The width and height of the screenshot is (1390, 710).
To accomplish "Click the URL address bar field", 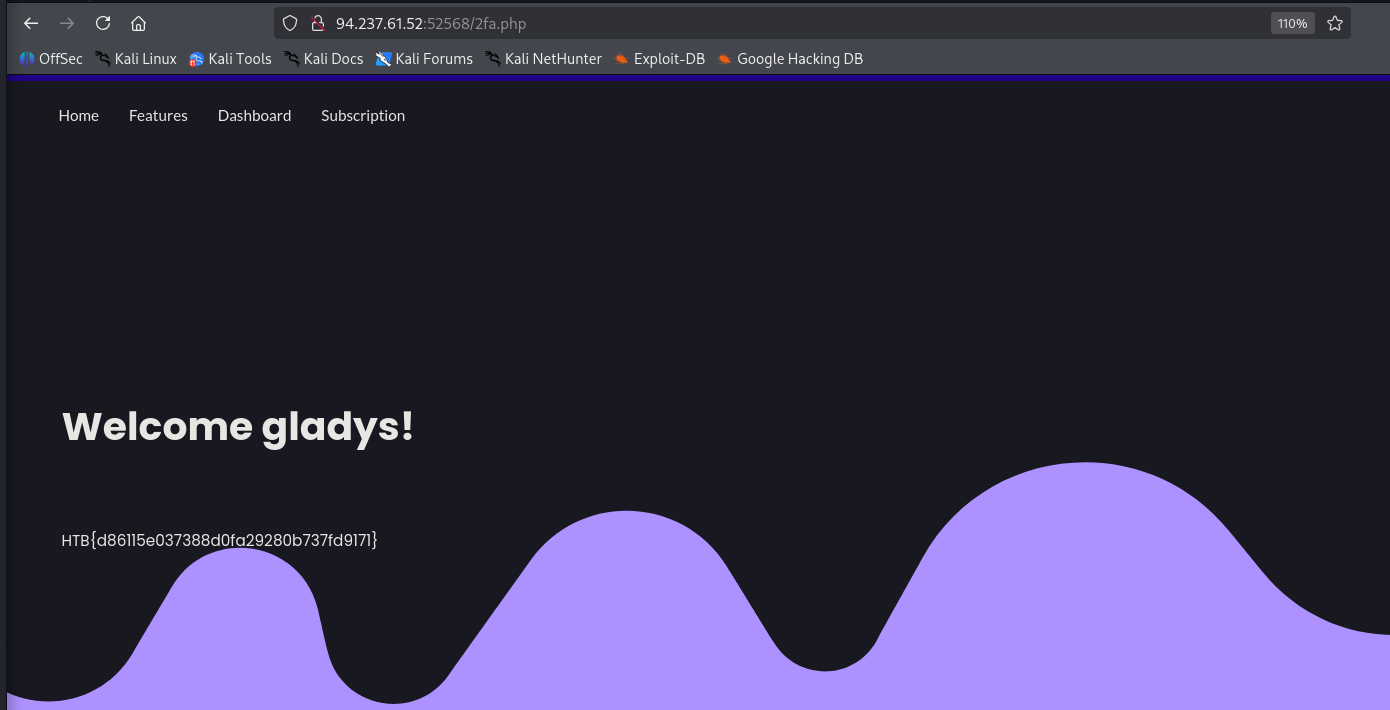I will [800, 23].
